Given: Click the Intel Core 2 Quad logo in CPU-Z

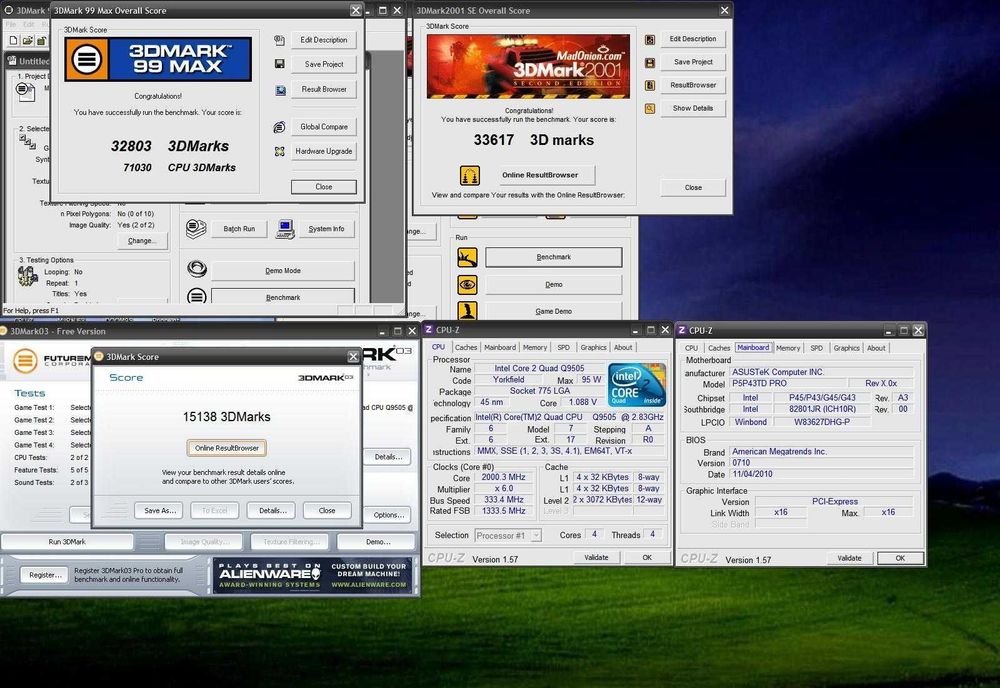Looking at the screenshot, I should click(636, 384).
